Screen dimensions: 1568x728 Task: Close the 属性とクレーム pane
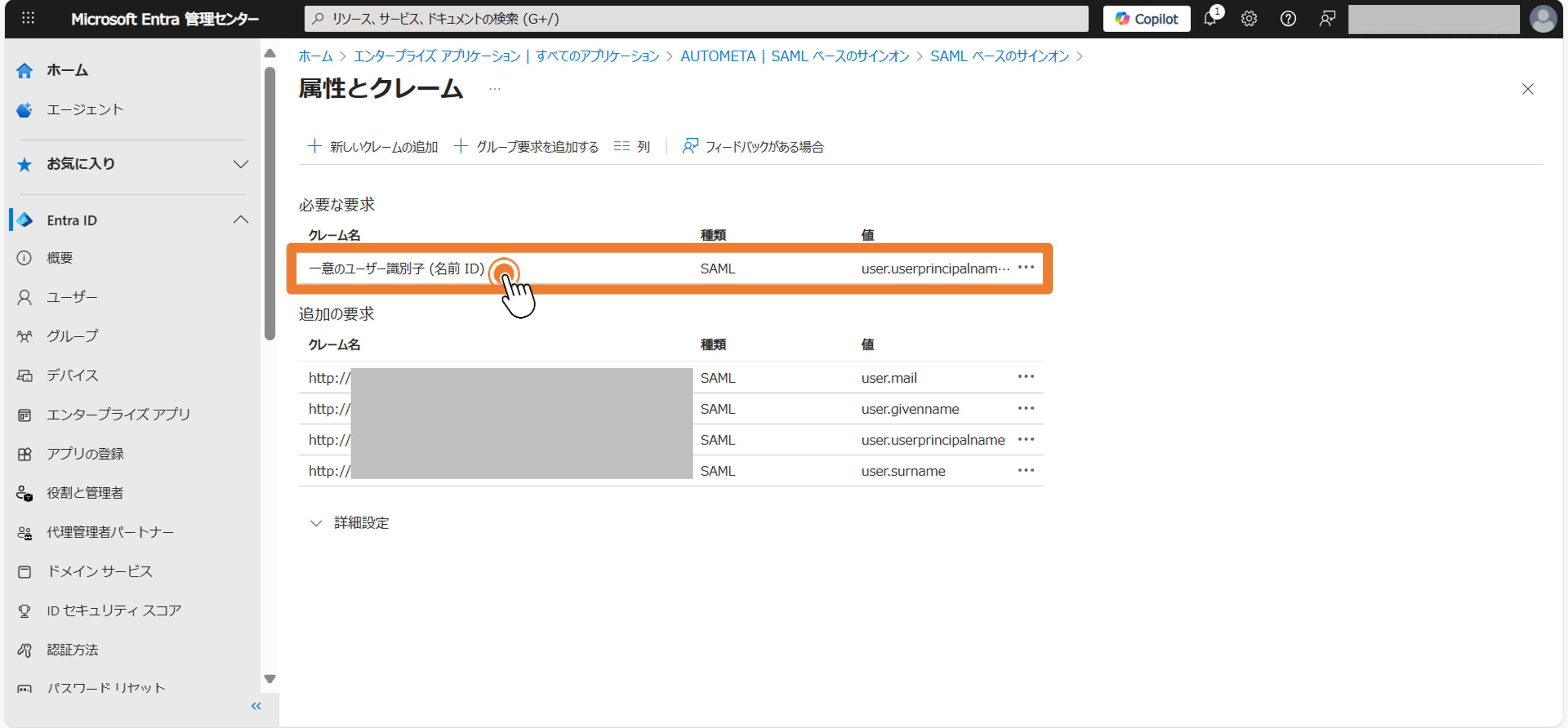(x=1527, y=89)
